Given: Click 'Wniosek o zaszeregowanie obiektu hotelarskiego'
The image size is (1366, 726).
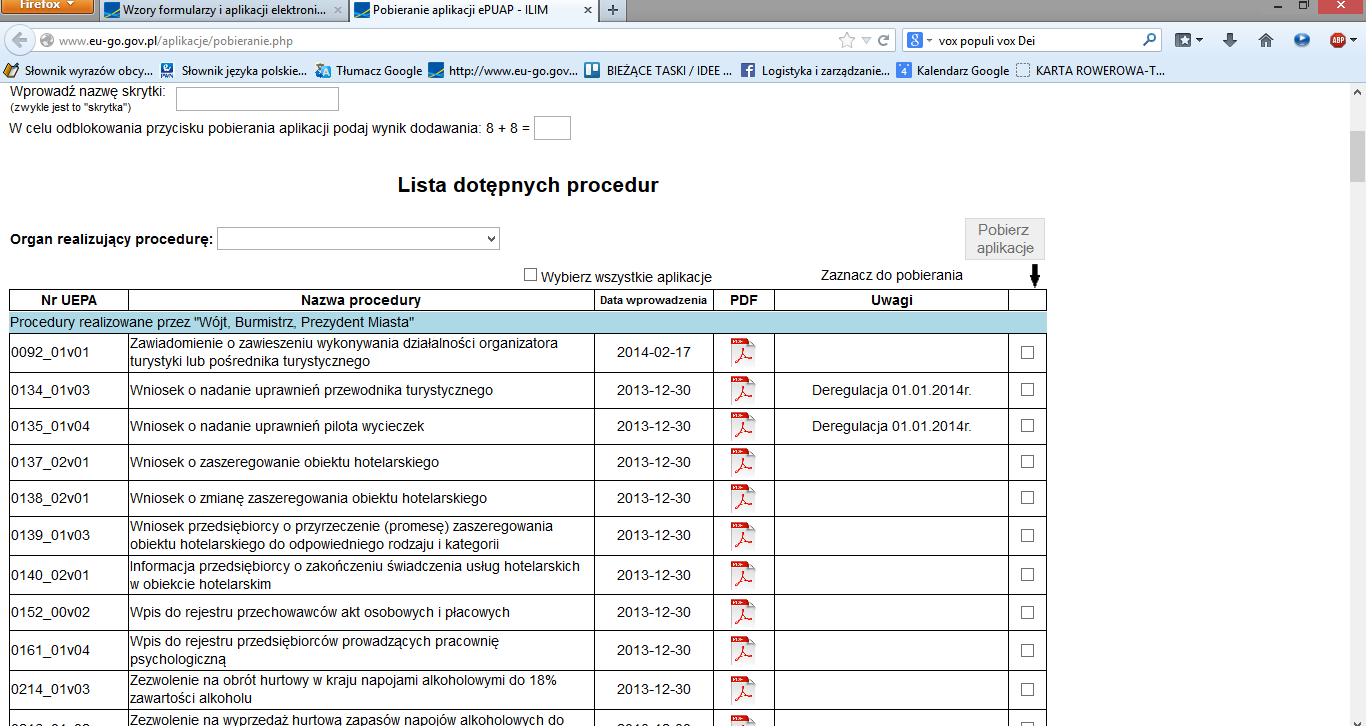Looking at the screenshot, I should point(284,462).
